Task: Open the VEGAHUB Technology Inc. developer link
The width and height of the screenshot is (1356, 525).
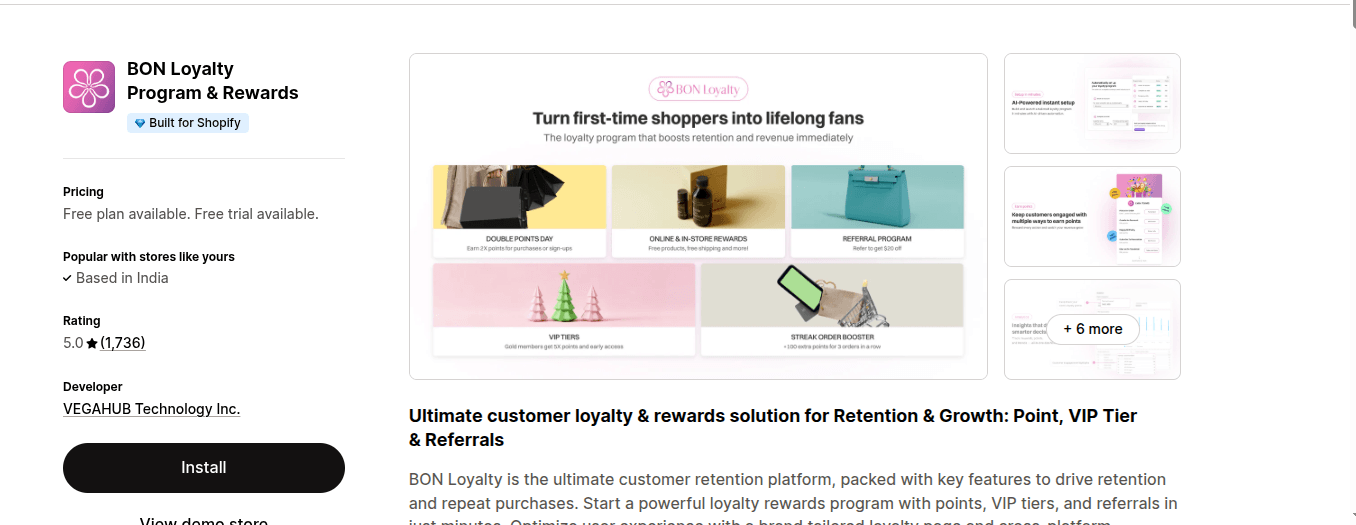Action: pos(151,409)
